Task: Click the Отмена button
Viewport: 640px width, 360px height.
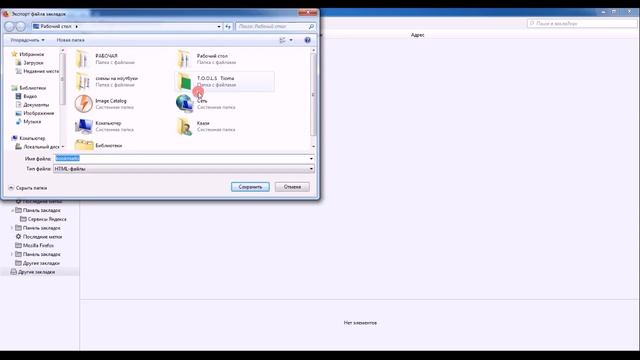Action: coord(292,187)
